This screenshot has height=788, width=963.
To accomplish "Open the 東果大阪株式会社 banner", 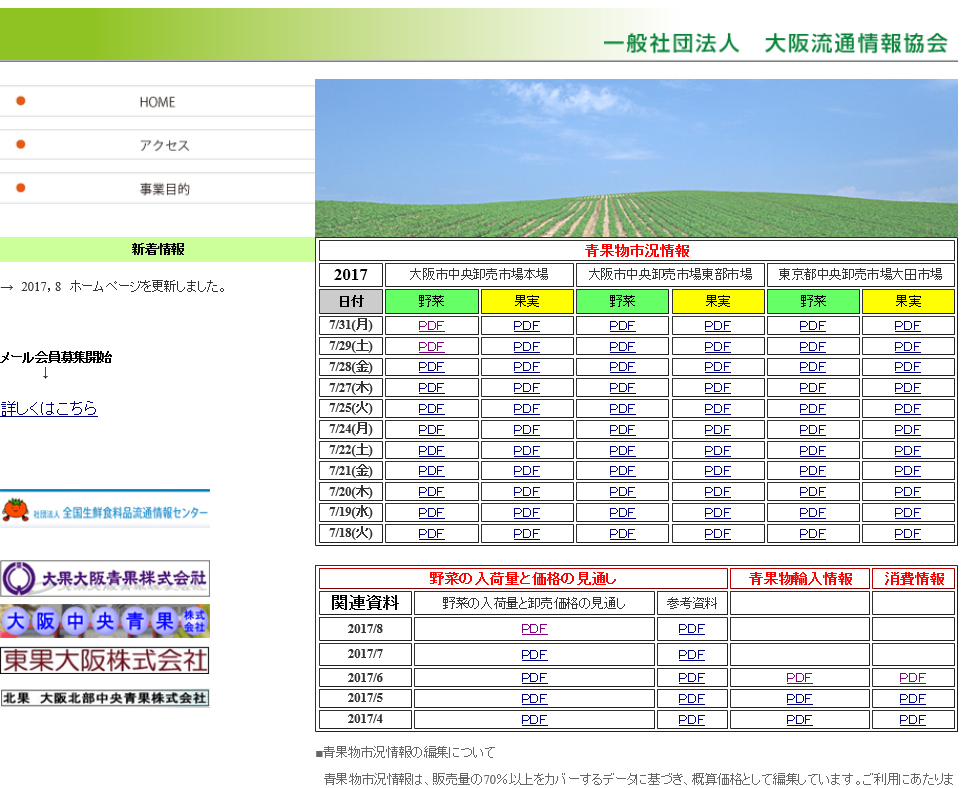I will tap(105, 660).
